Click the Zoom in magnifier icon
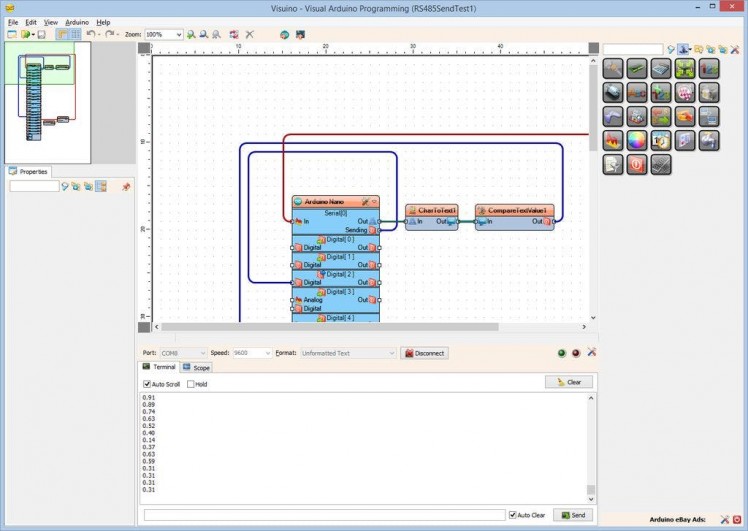The image size is (748, 531). [192, 34]
